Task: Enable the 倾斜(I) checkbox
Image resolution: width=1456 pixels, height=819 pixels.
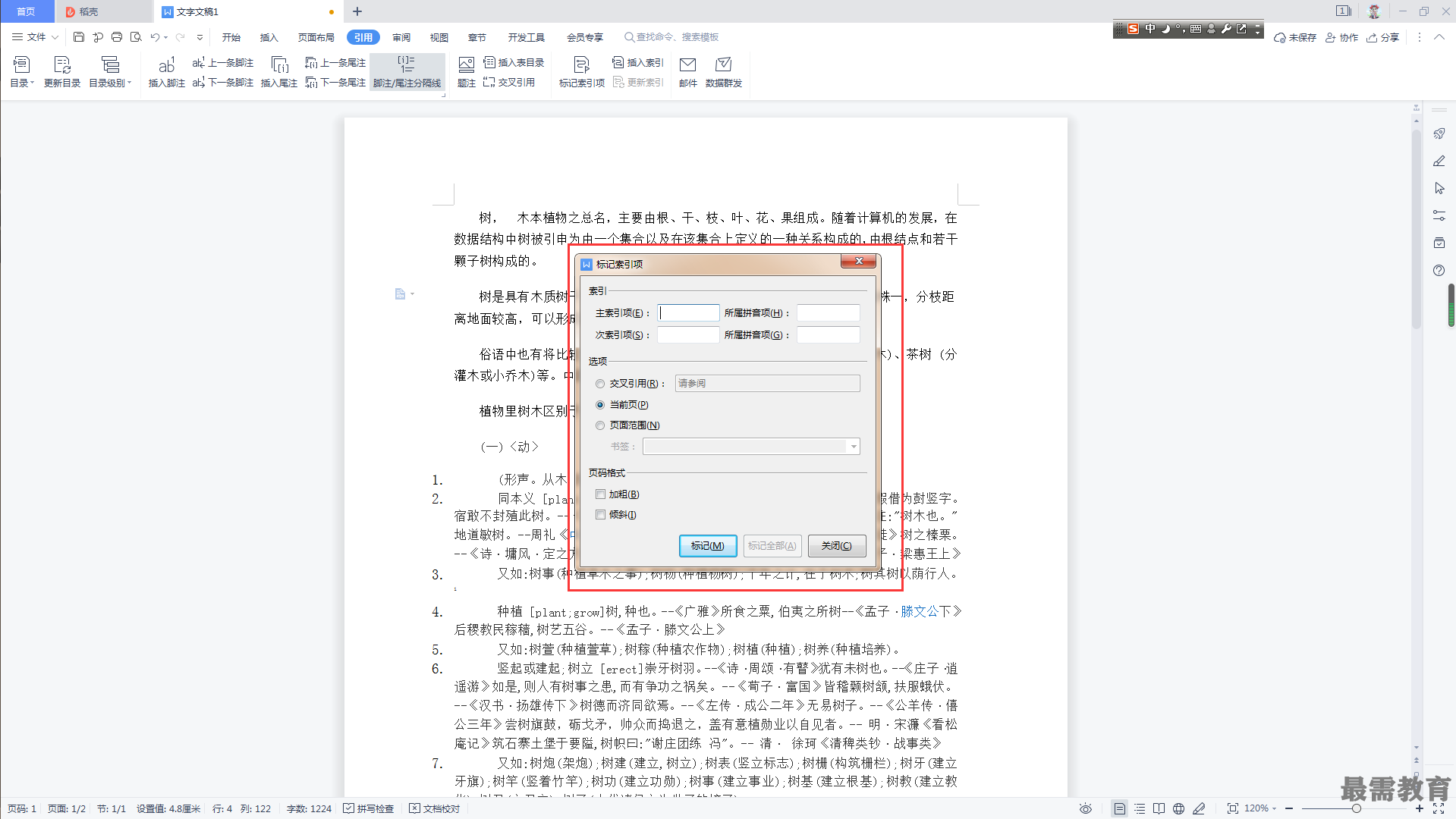Action: (600, 515)
